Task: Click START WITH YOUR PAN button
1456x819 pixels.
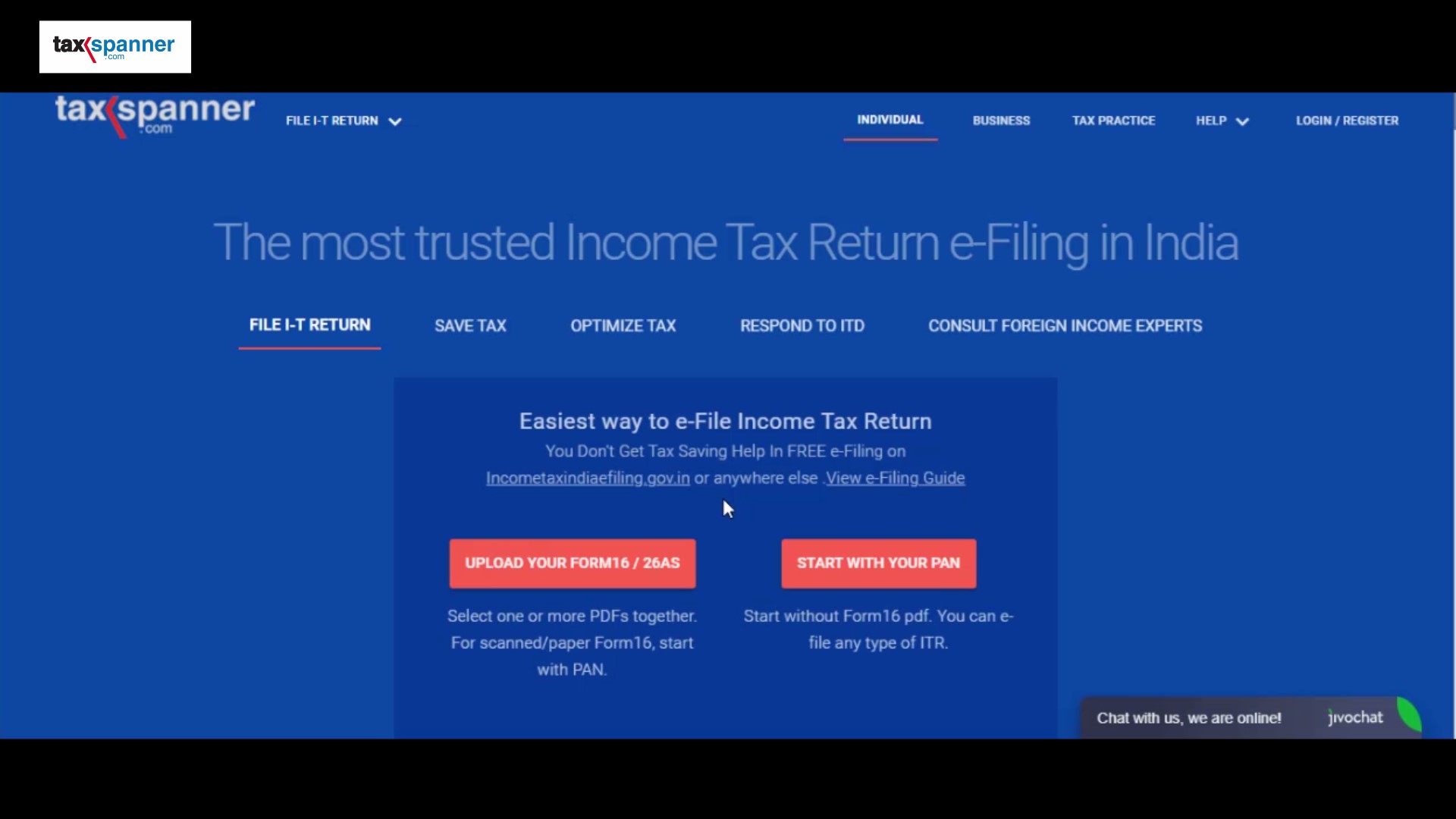Action: [878, 563]
